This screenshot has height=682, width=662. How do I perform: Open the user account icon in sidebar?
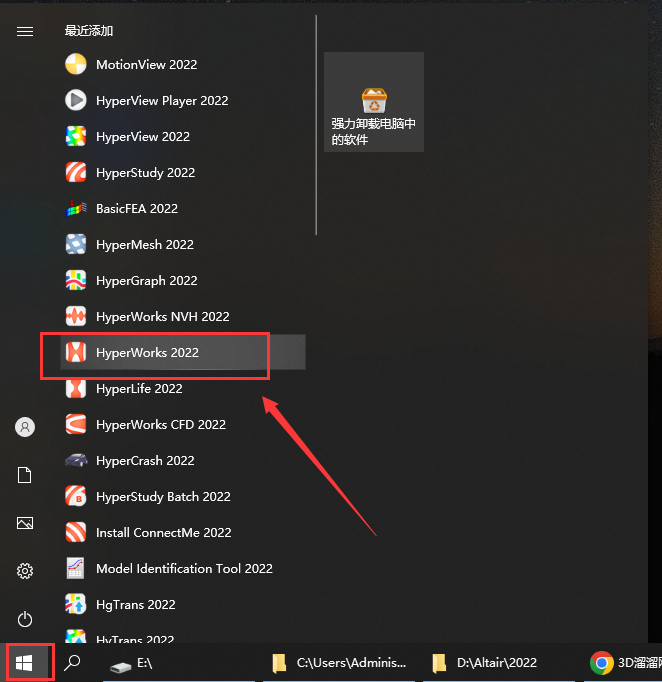(25, 427)
